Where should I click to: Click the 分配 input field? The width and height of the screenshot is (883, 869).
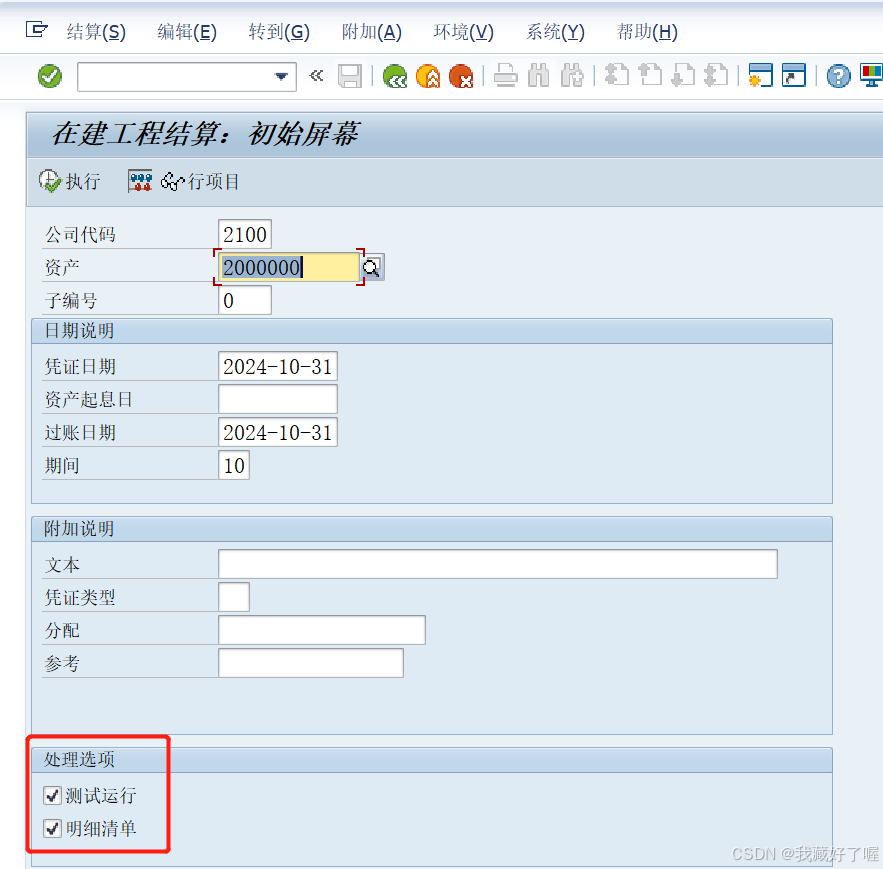(322, 630)
